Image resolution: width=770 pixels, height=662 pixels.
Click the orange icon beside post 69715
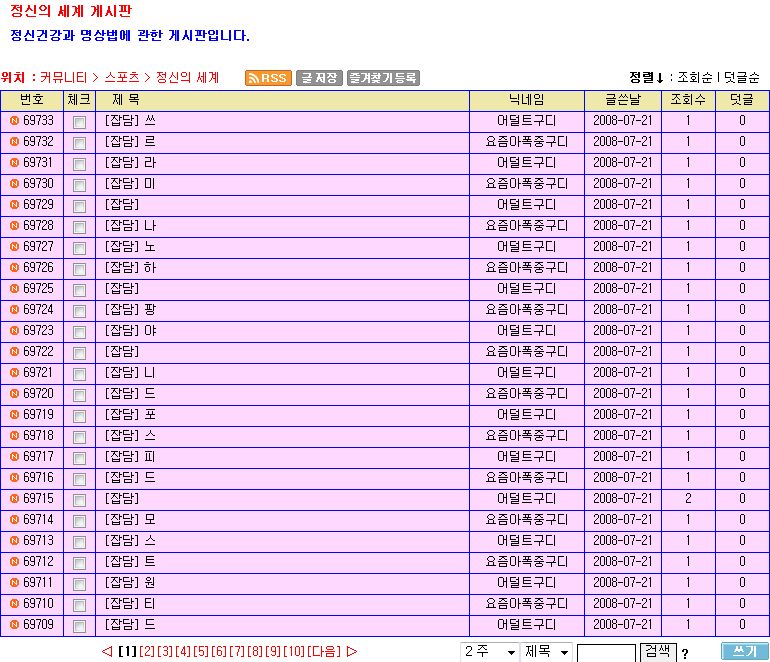pyautogui.click(x=14, y=499)
